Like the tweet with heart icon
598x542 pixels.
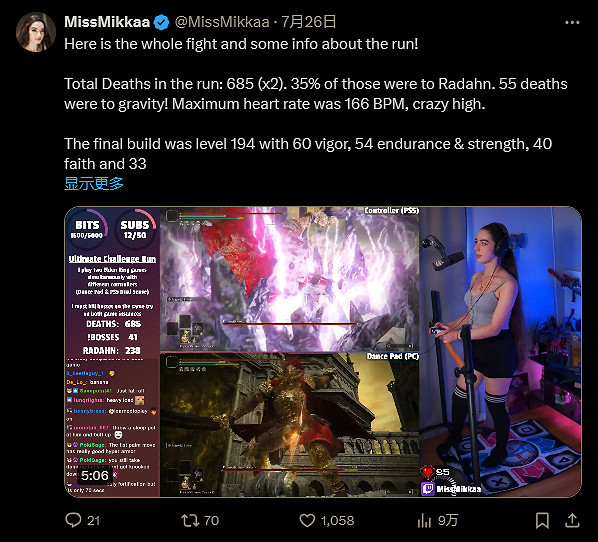307,520
